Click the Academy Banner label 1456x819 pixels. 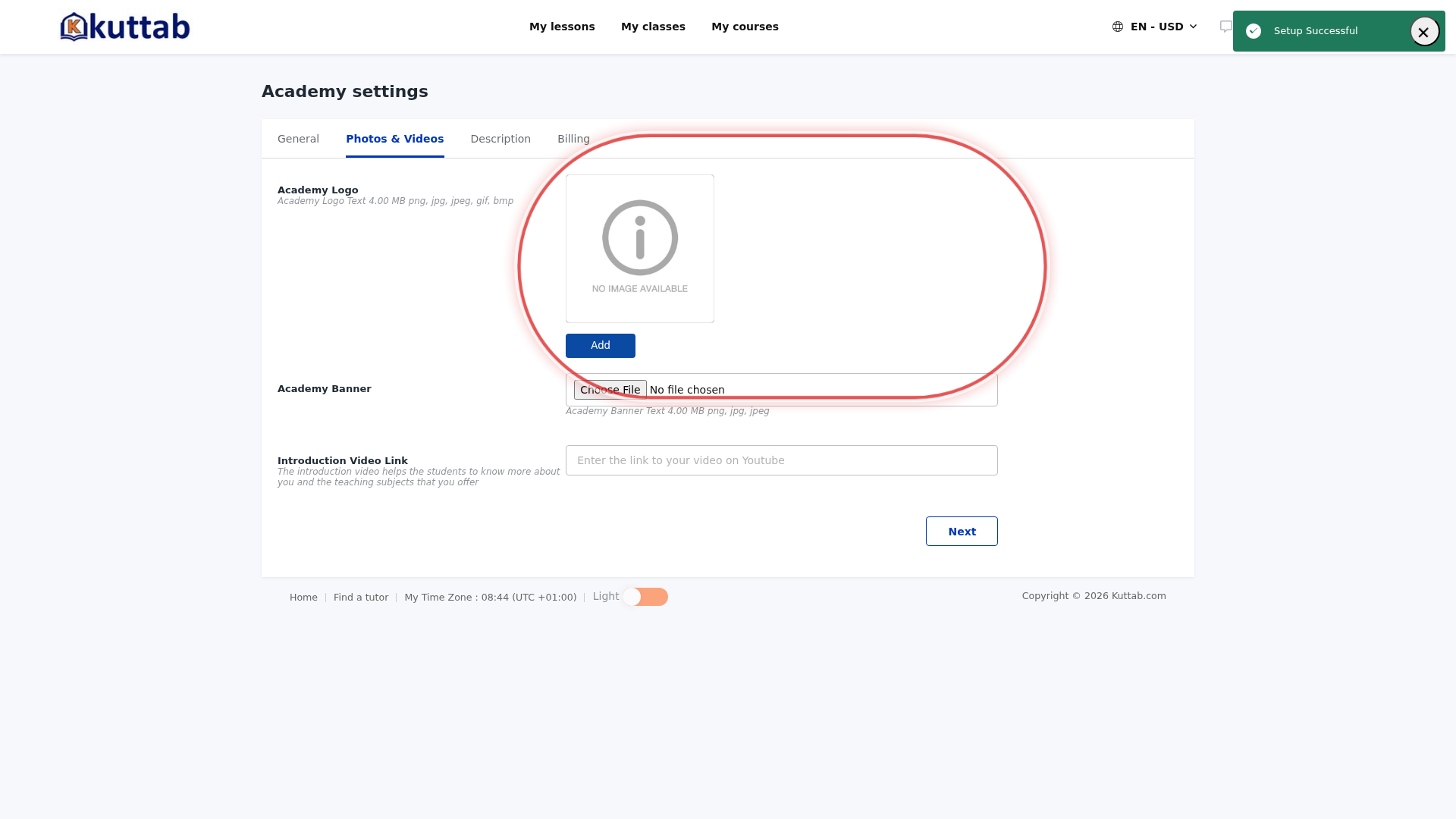tap(325, 389)
